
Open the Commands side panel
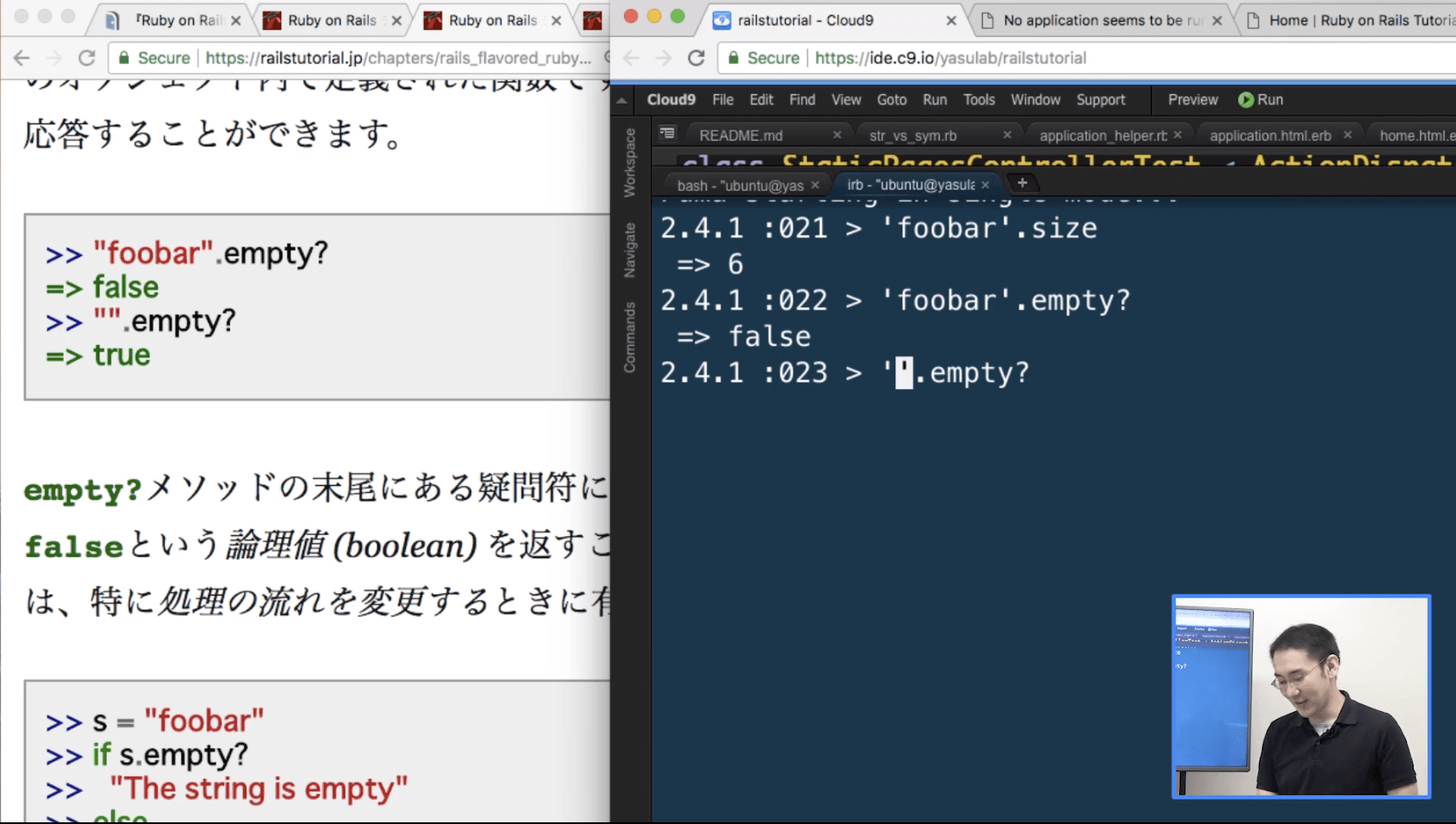pos(629,337)
